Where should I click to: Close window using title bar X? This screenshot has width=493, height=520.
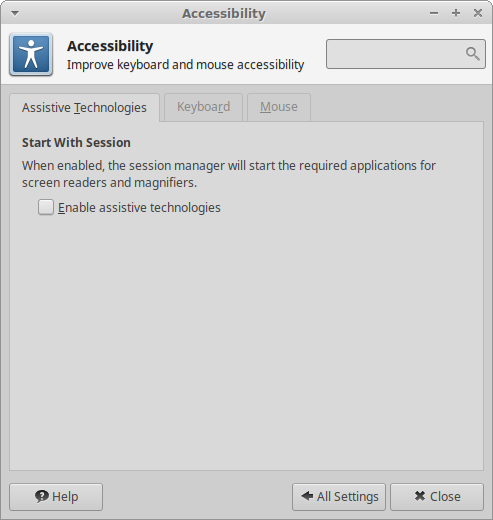coord(478,13)
